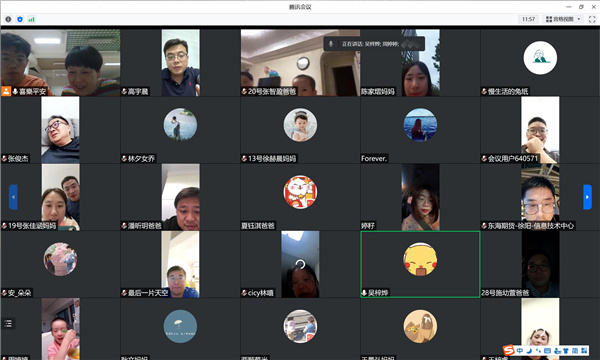
Task: Select 张俊杰 video tile
Action: pyautogui.click(x=60, y=130)
